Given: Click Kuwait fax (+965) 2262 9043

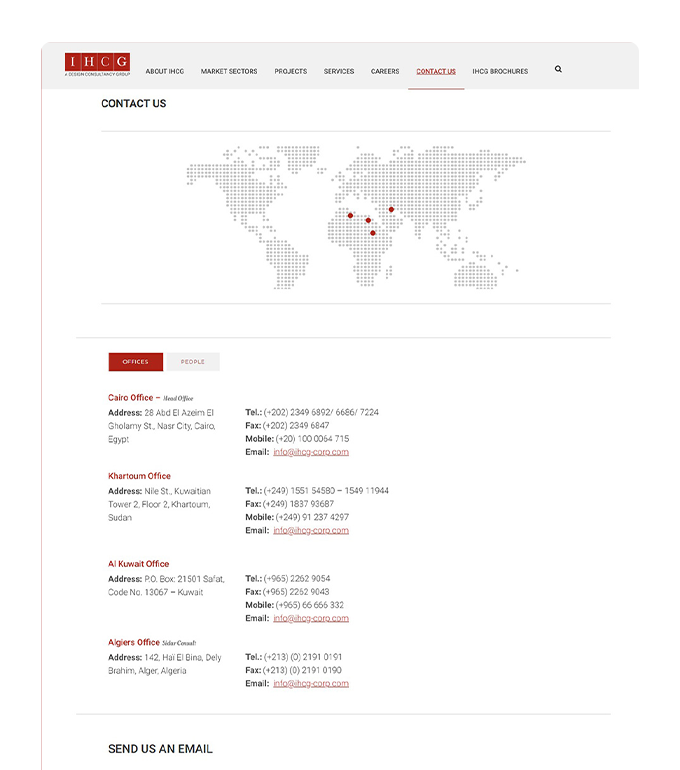Looking at the screenshot, I should click(x=296, y=592).
